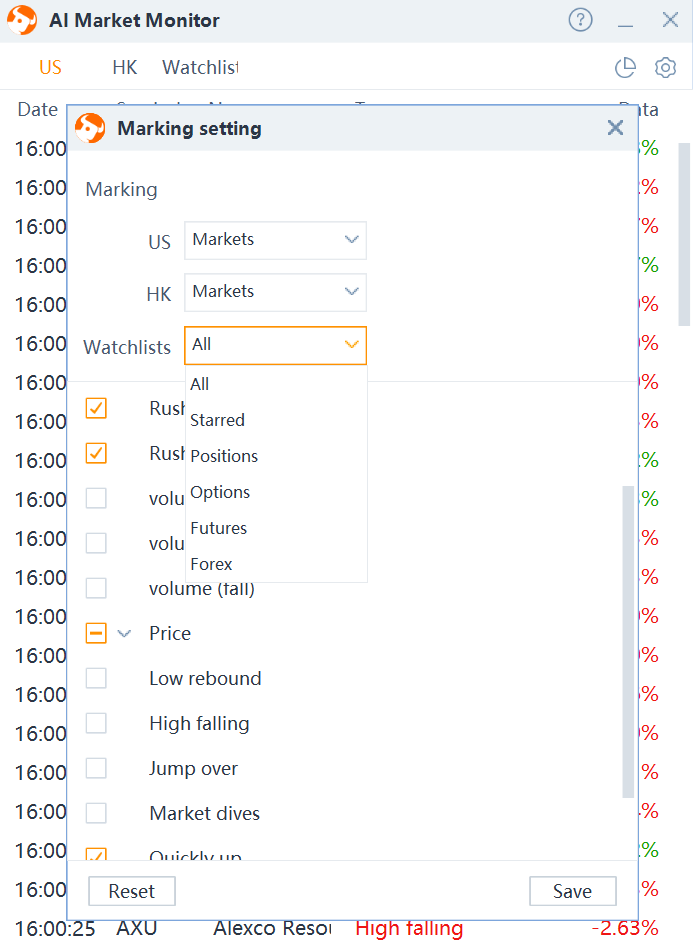The height and width of the screenshot is (945, 693).
Task: Open the pie chart statistics icon
Action: click(x=625, y=67)
